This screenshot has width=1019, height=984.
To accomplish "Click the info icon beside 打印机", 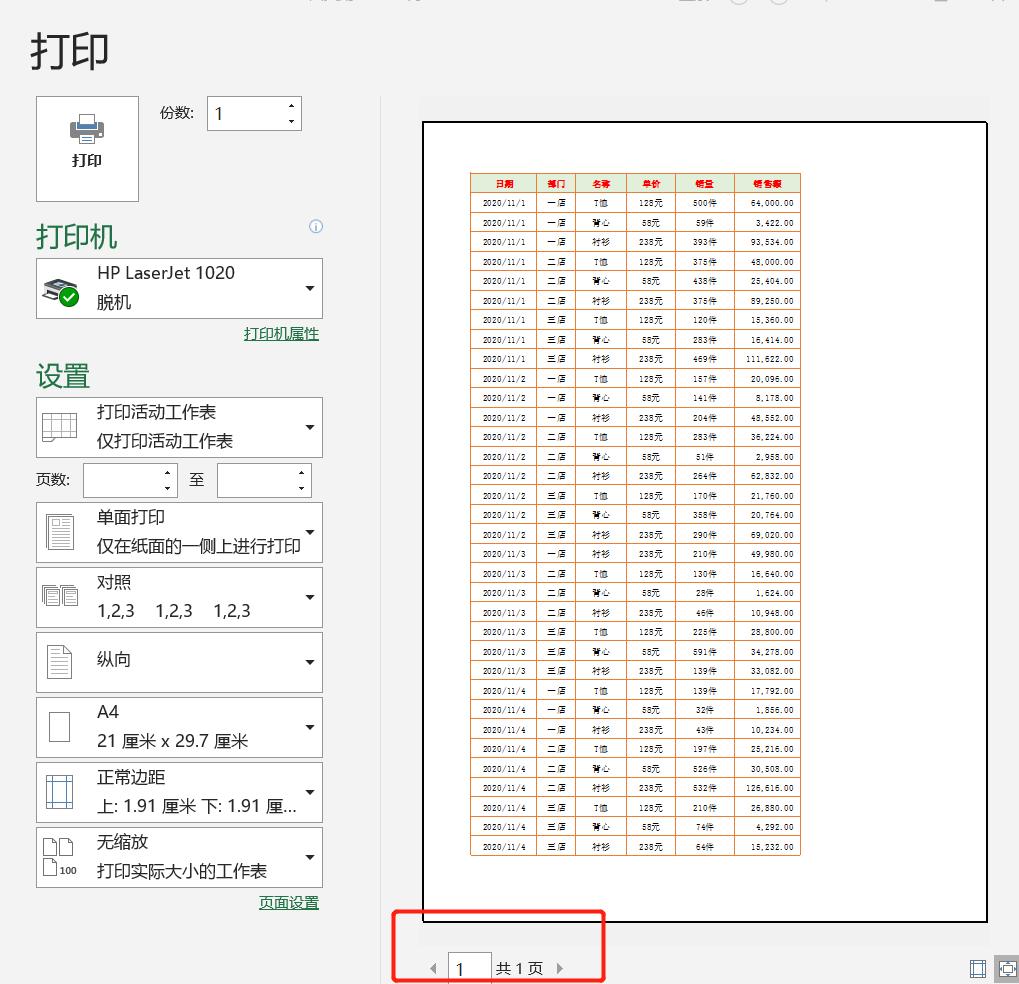I will pos(315,227).
